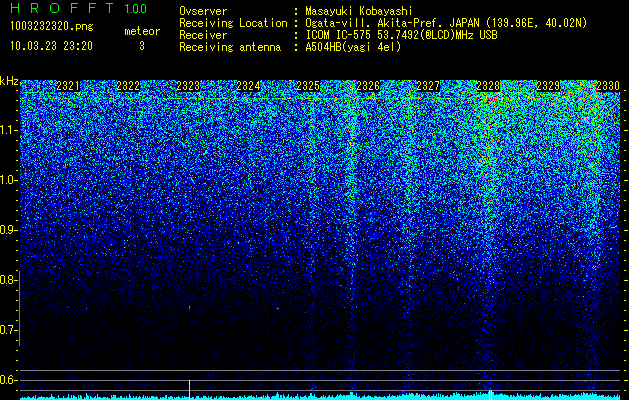Click the 2321 time marker

68,86
